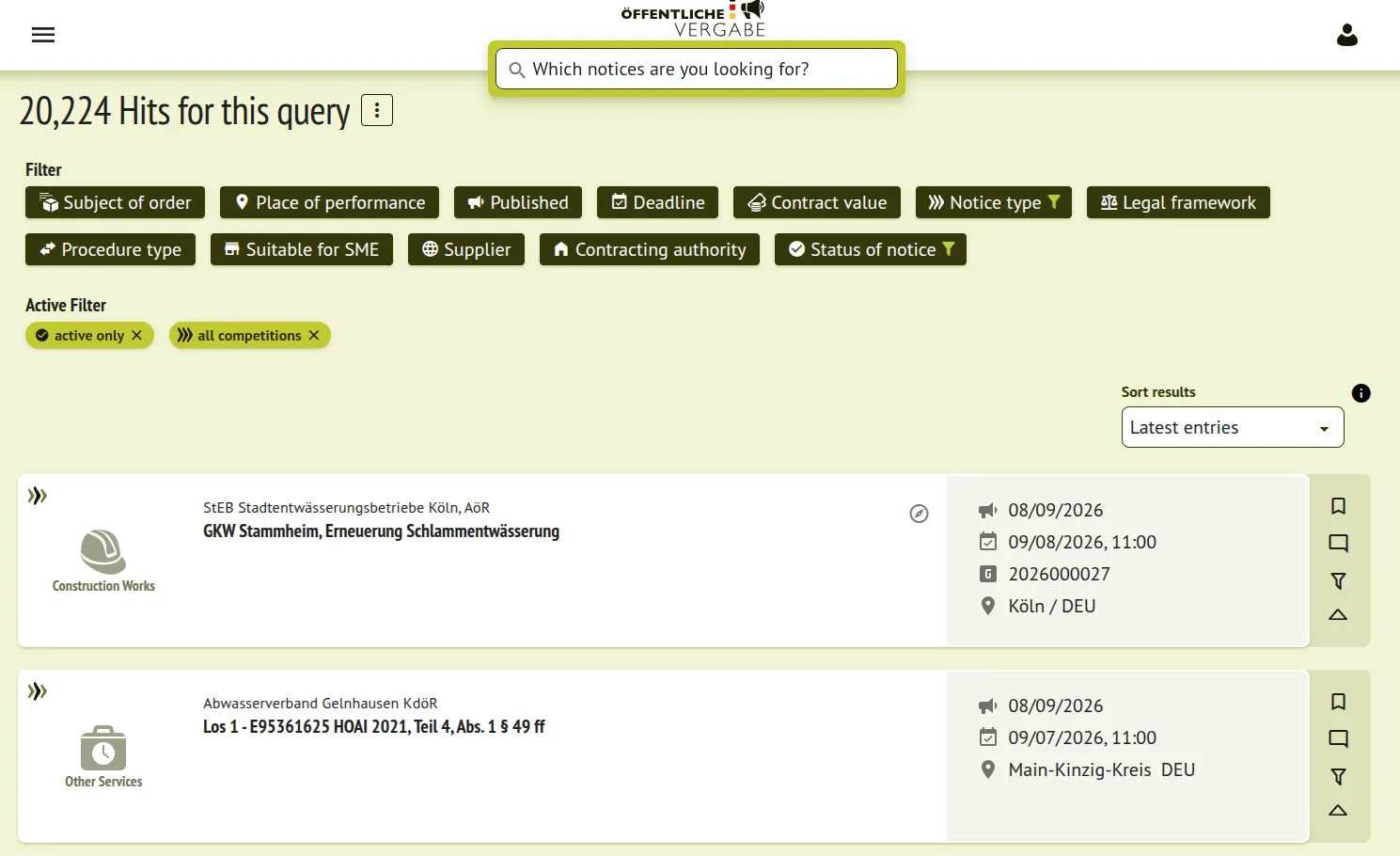
Task: Open the Status of notice filter
Action: pos(871,249)
